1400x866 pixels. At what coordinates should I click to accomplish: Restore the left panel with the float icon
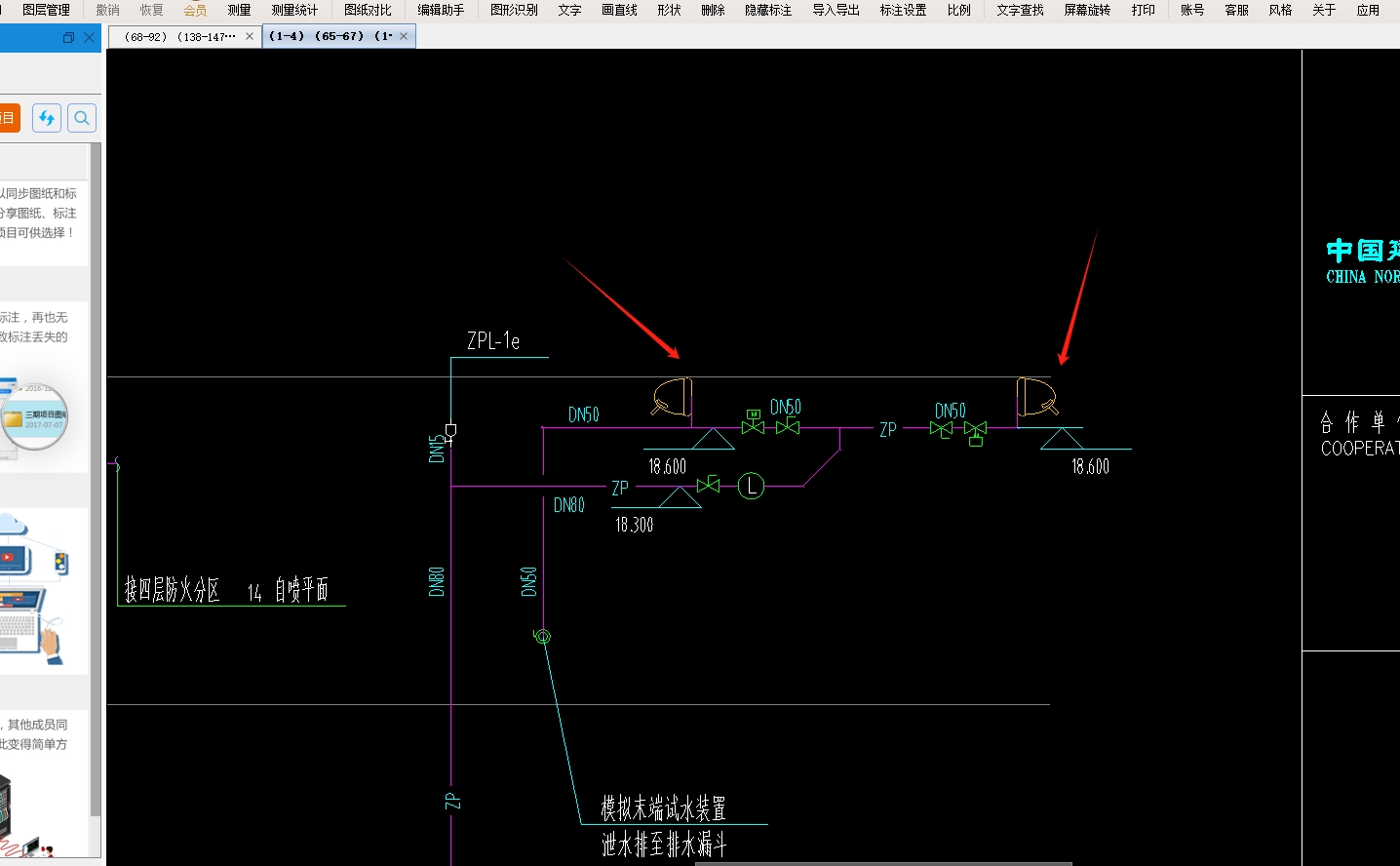click(x=68, y=38)
